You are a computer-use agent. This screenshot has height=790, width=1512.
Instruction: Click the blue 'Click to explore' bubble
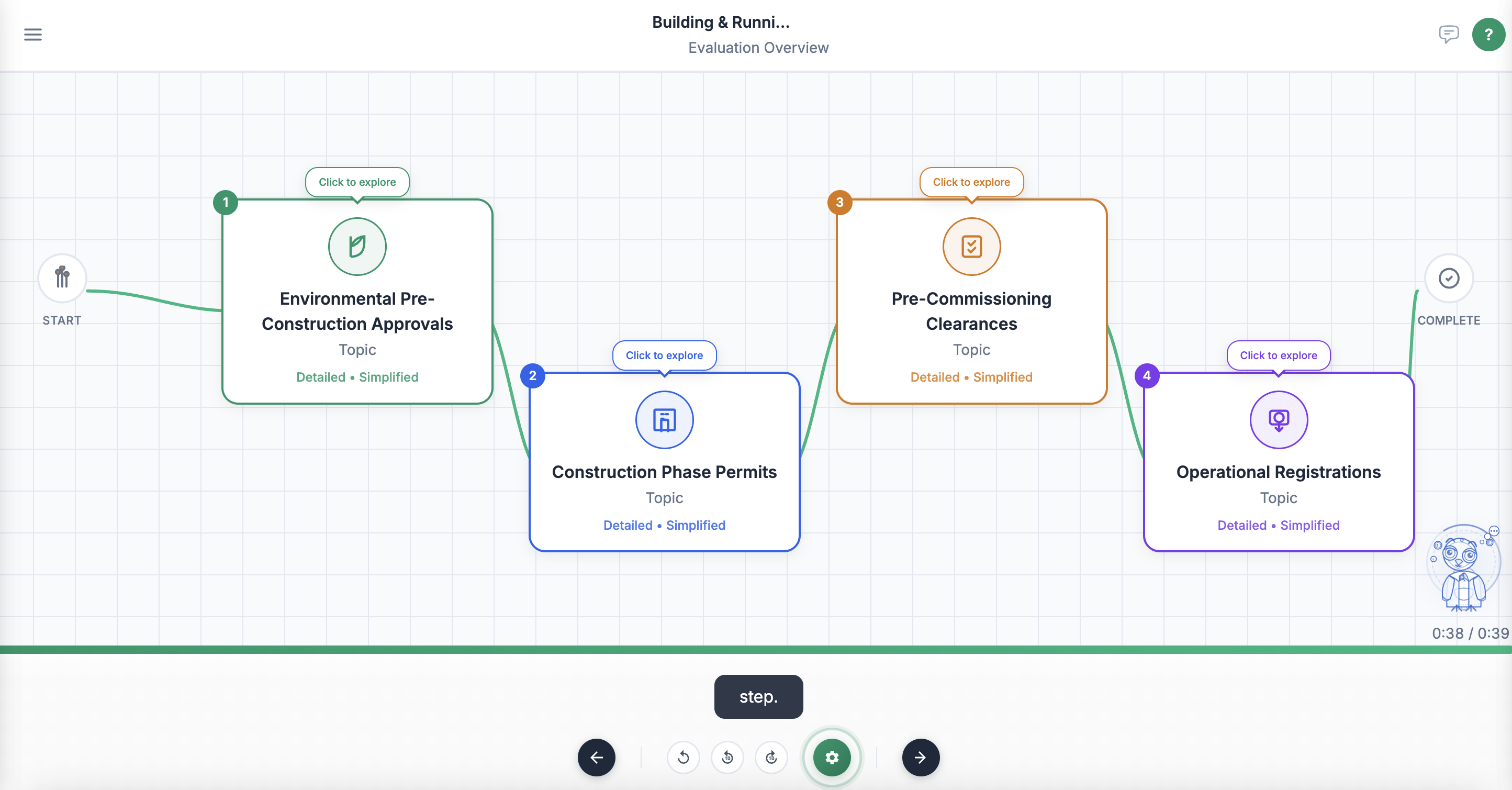(x=665, y=355)
